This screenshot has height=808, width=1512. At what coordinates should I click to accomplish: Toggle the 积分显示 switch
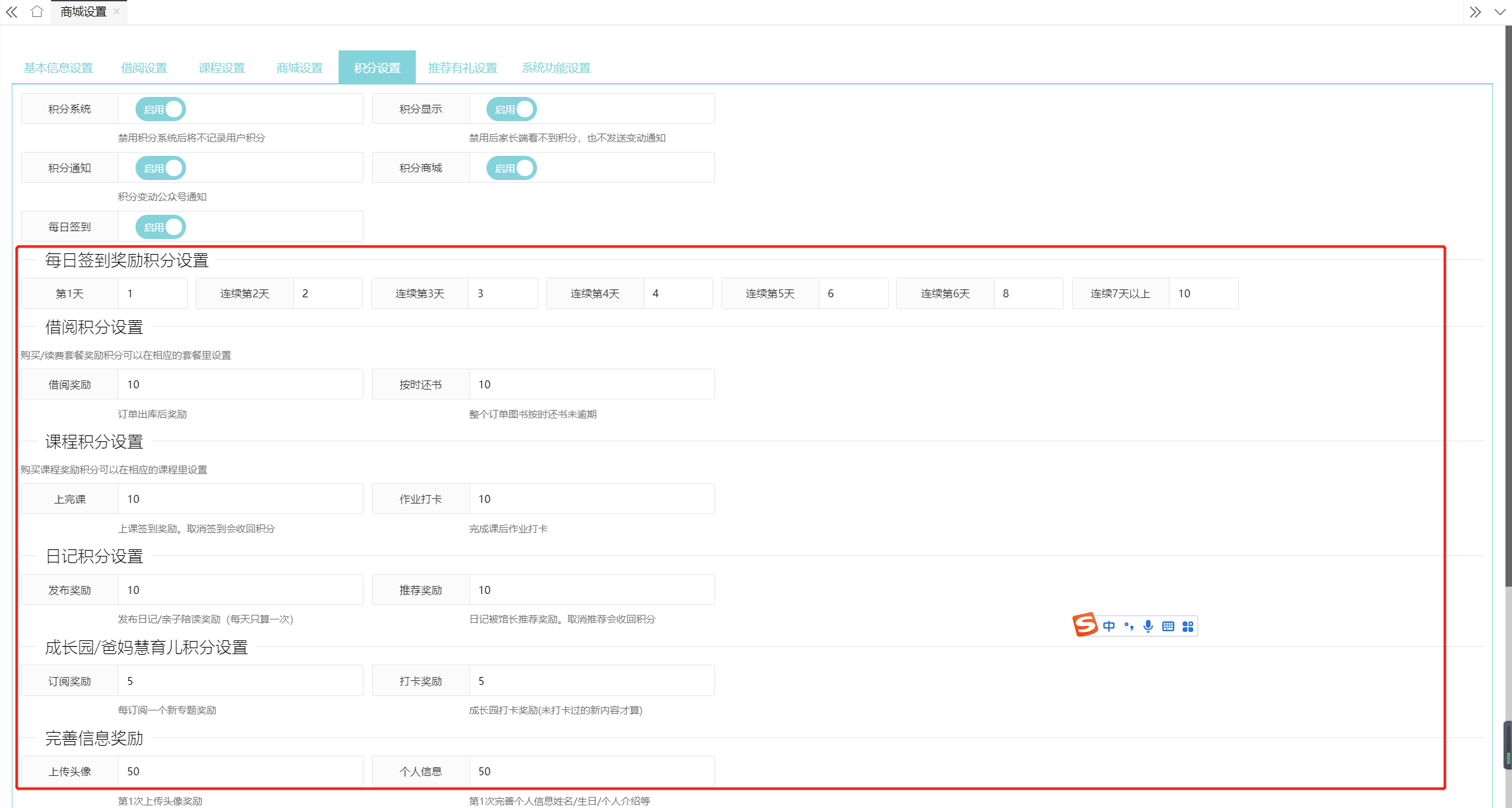tap(511, 109)
